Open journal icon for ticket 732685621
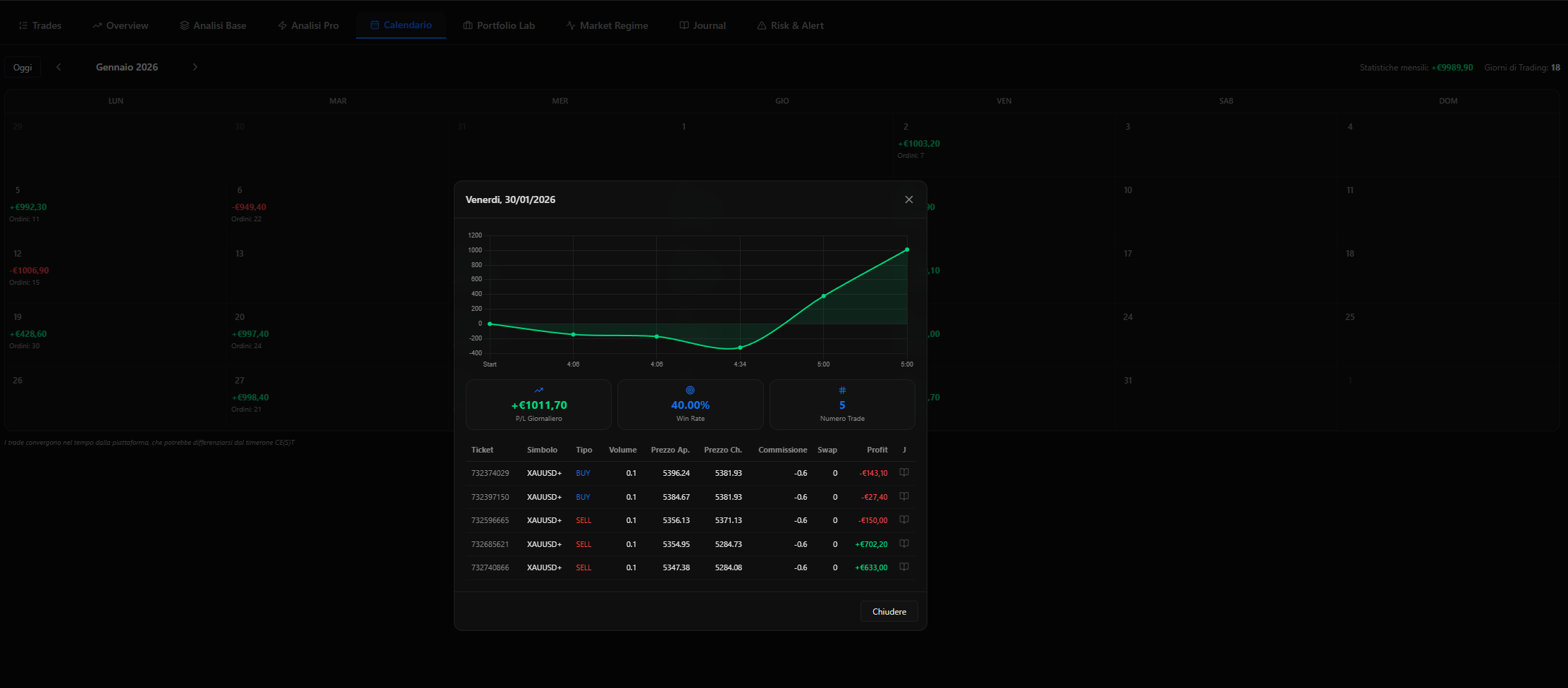1568x688 pixels. [x=904, y=544]
